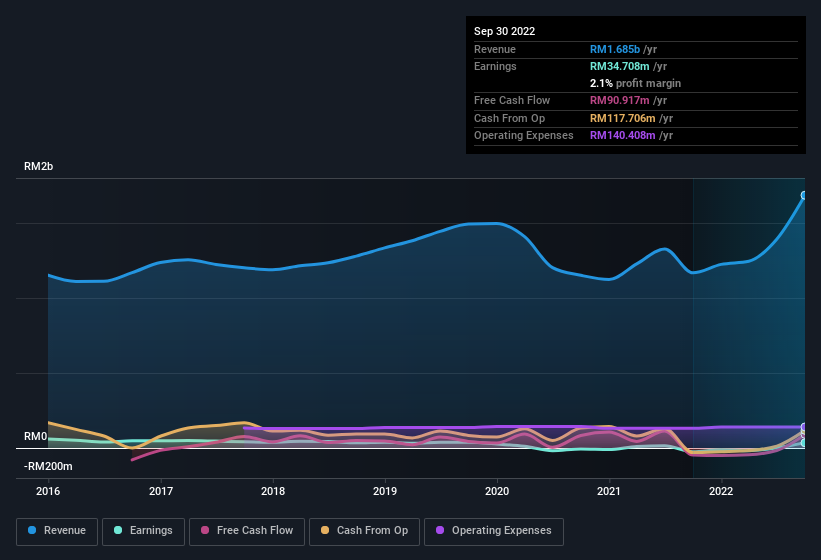Click the Earnings endpoint marker at chart edge
The height and width of the screenshot is (560, 821).
tap(804, 443)
